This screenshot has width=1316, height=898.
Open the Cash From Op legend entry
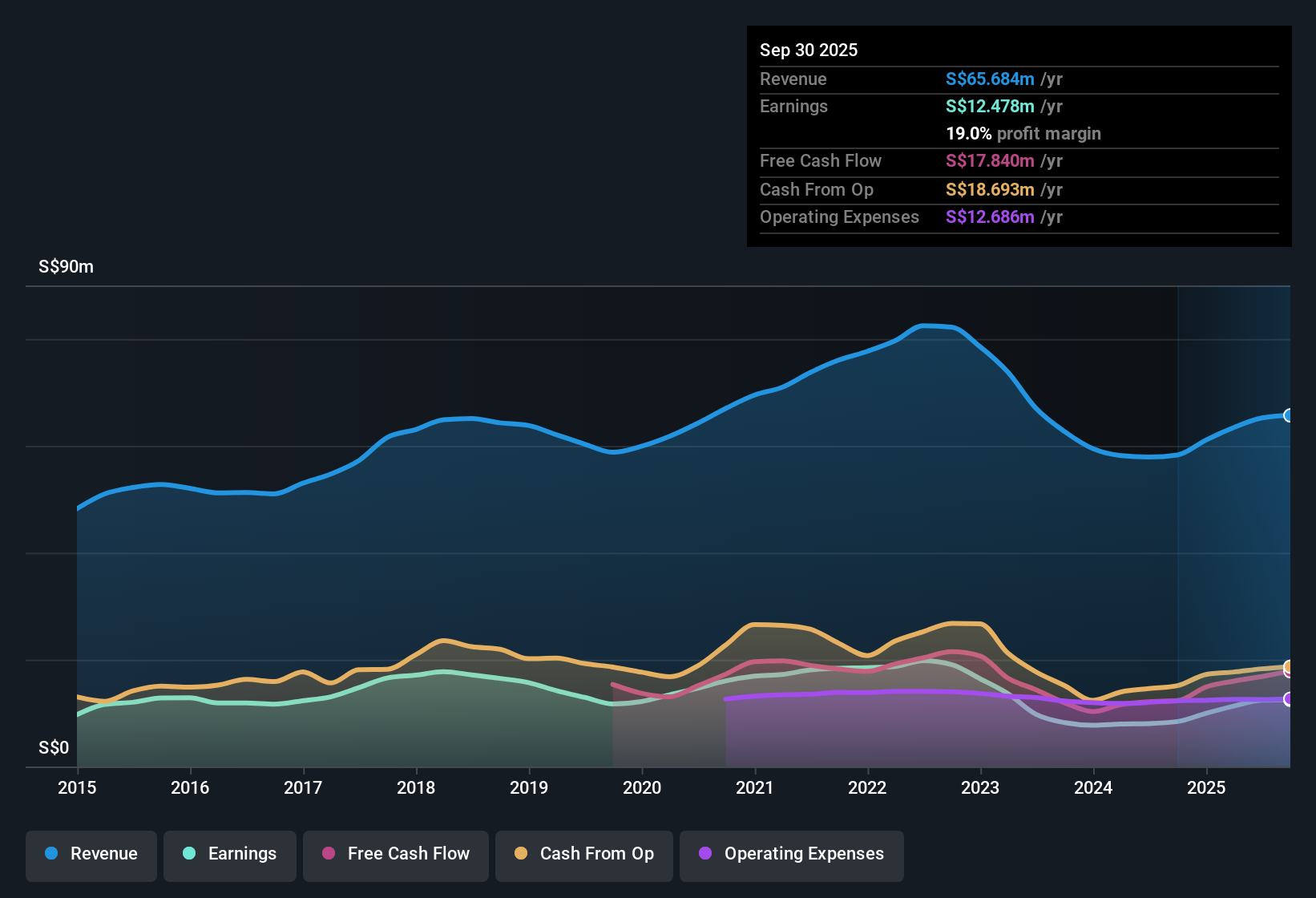[x=583, y=855]
